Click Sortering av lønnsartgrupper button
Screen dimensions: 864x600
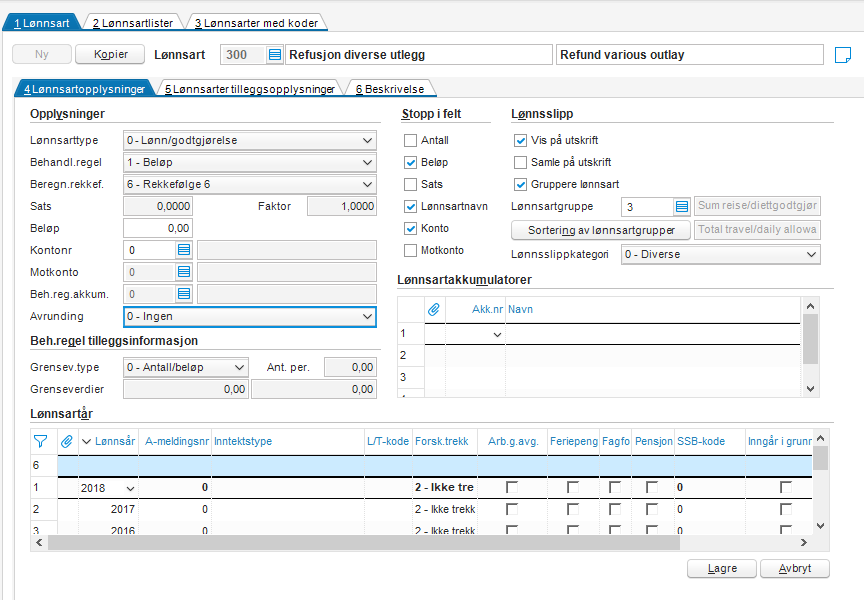click(601, 230)
